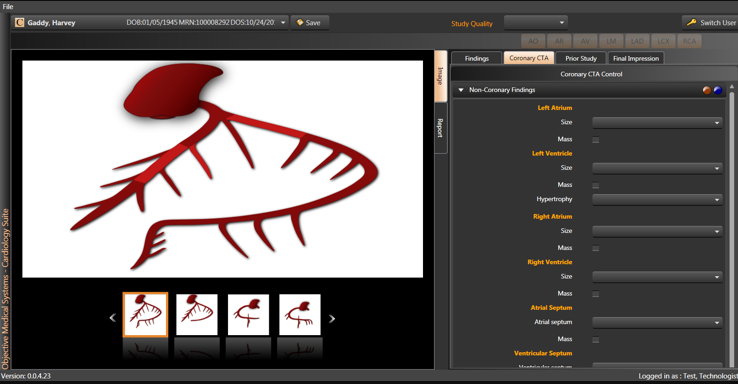Show next thumbnails with the right arrow
738x384 pixels.
pos(332,319)
